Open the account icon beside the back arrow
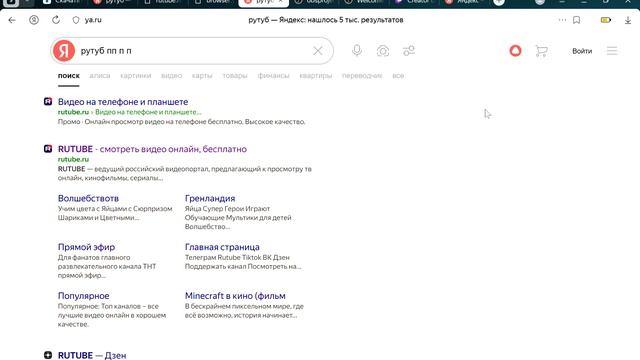 (x=34, y=20)
